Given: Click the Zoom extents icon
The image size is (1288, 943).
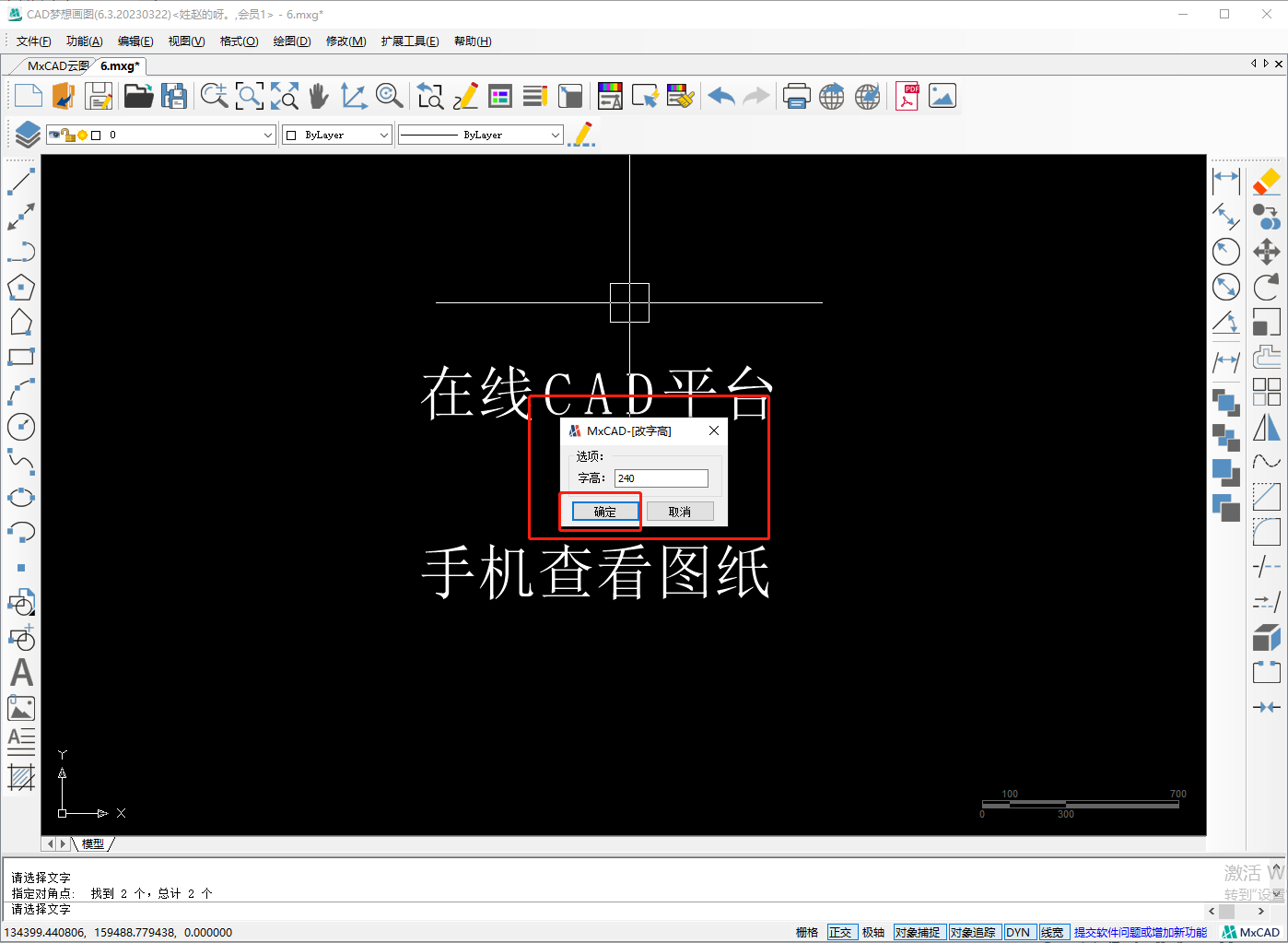Looking at the screenshot, I should point(285,96).
